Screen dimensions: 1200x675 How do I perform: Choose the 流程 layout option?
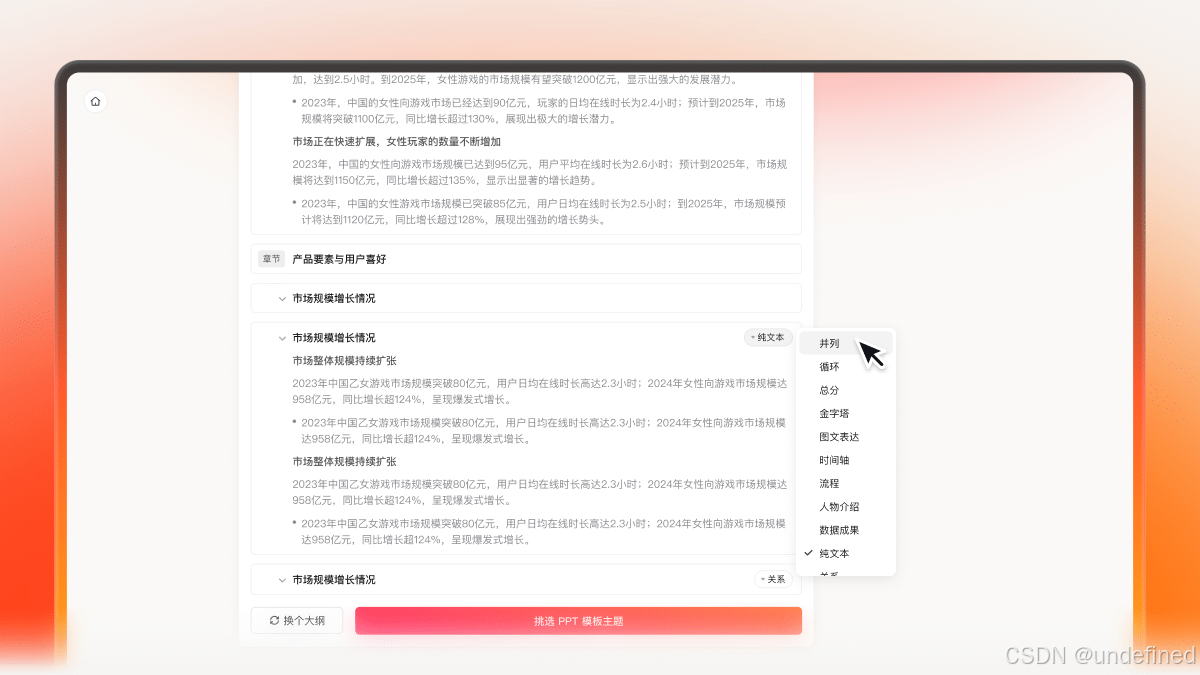tap(845, 483)
